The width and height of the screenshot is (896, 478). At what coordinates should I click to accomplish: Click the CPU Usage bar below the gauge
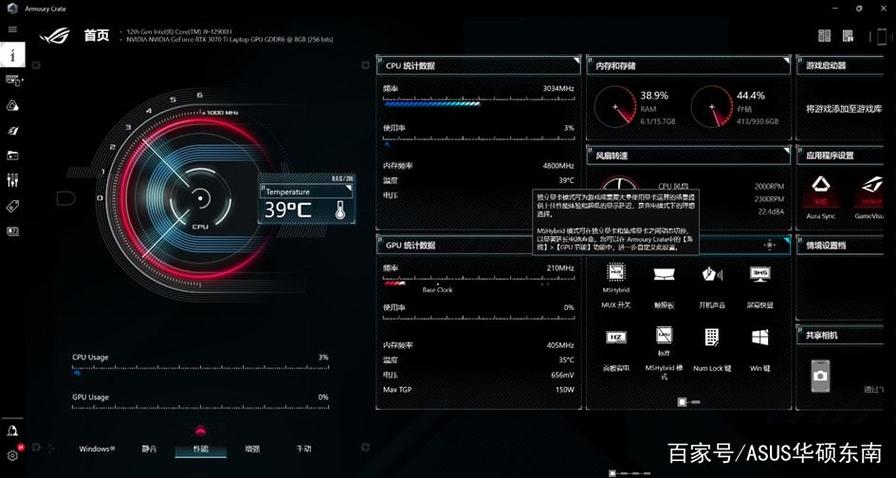(201, 371)
